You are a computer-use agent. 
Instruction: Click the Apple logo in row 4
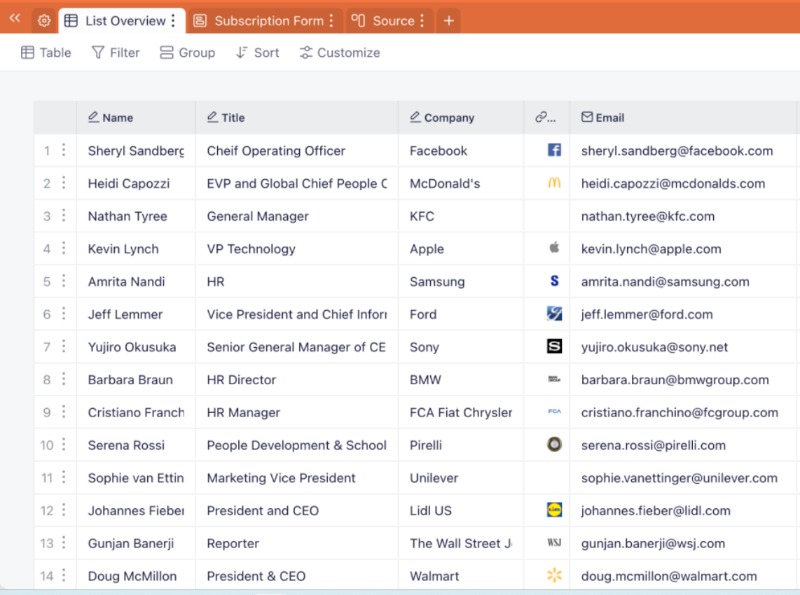[554, 249]
